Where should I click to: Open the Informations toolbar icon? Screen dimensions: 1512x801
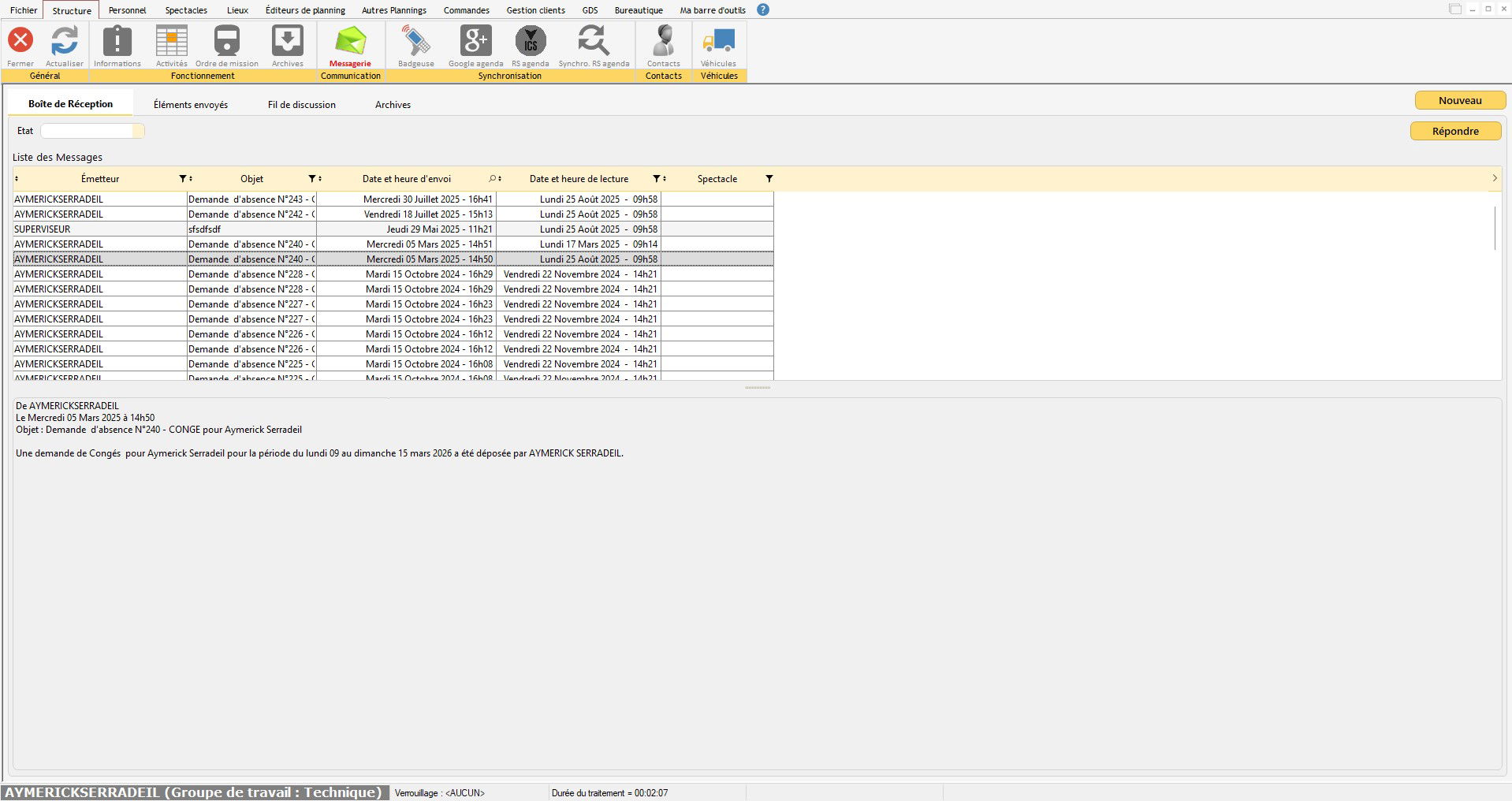117,40
